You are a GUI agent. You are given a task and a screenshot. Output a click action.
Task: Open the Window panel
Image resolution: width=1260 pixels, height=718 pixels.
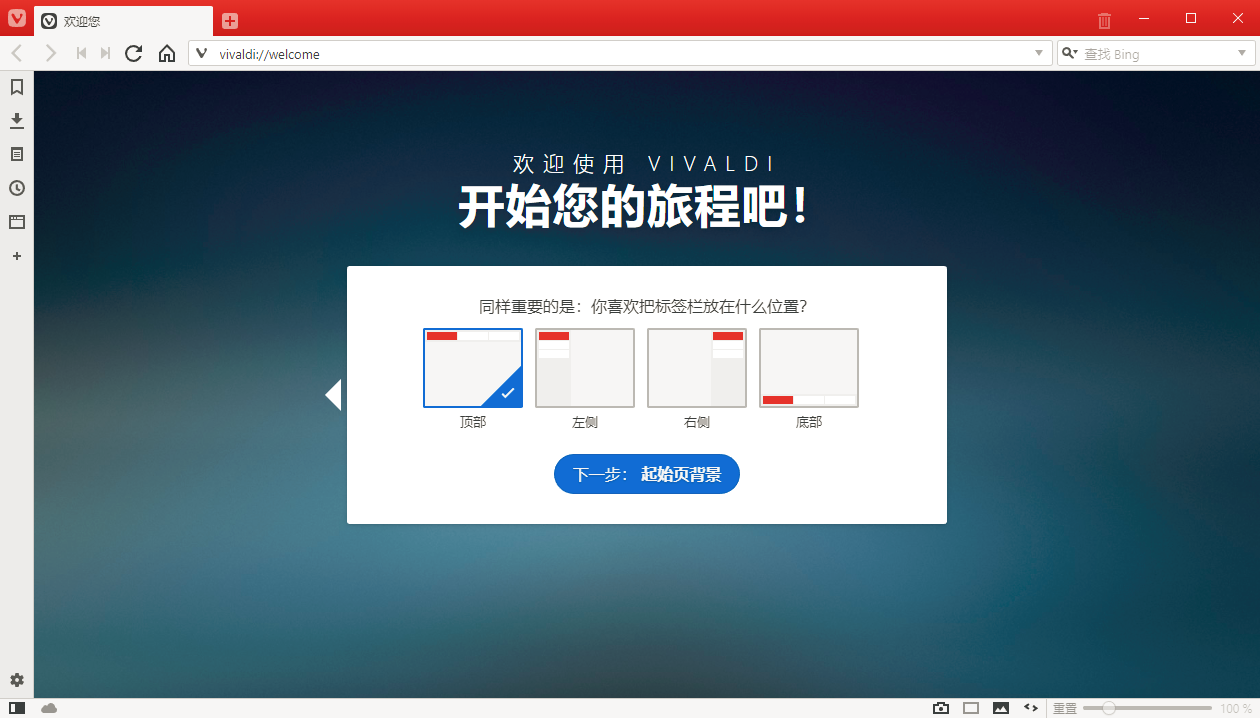tap(17, 222)
